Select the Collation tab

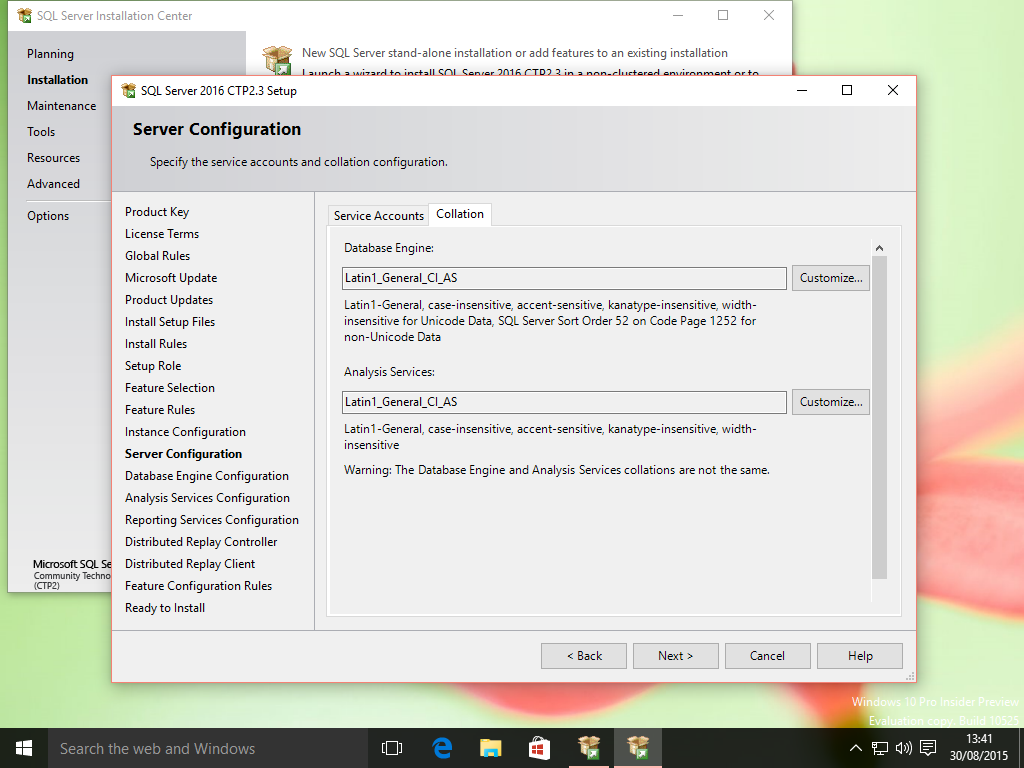[460, 214]
